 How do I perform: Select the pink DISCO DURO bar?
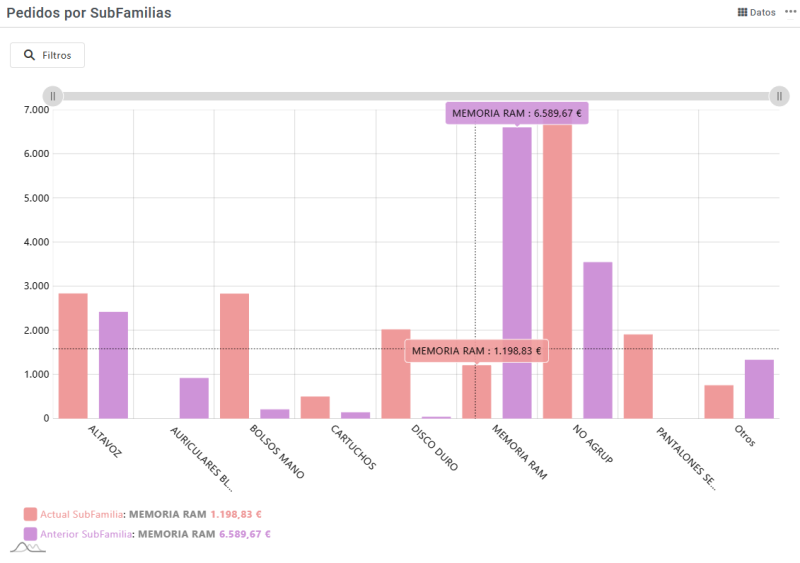pos(395,373)
